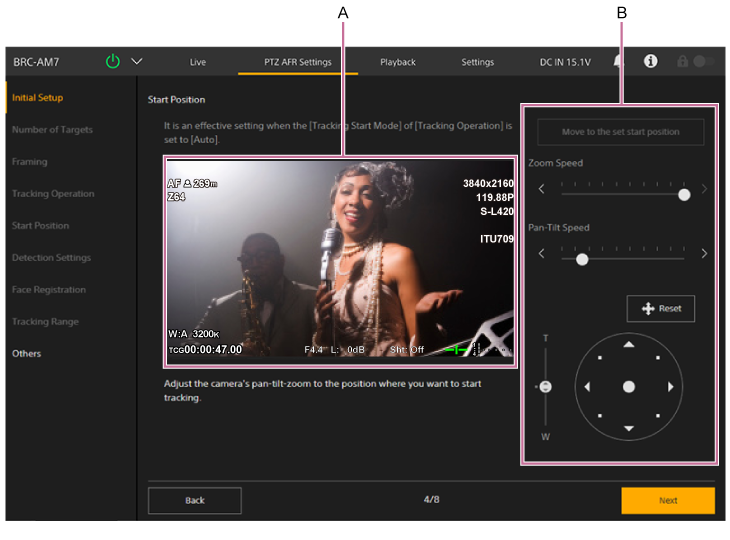Expand the power dropdown chevron

point(137,61)
